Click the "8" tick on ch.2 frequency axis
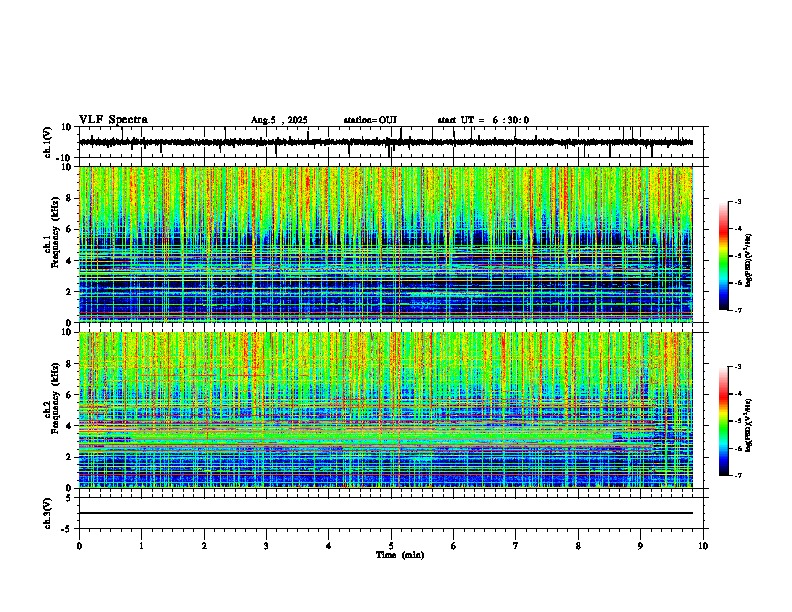Screen dimensions: 792x612 point(69,364)
